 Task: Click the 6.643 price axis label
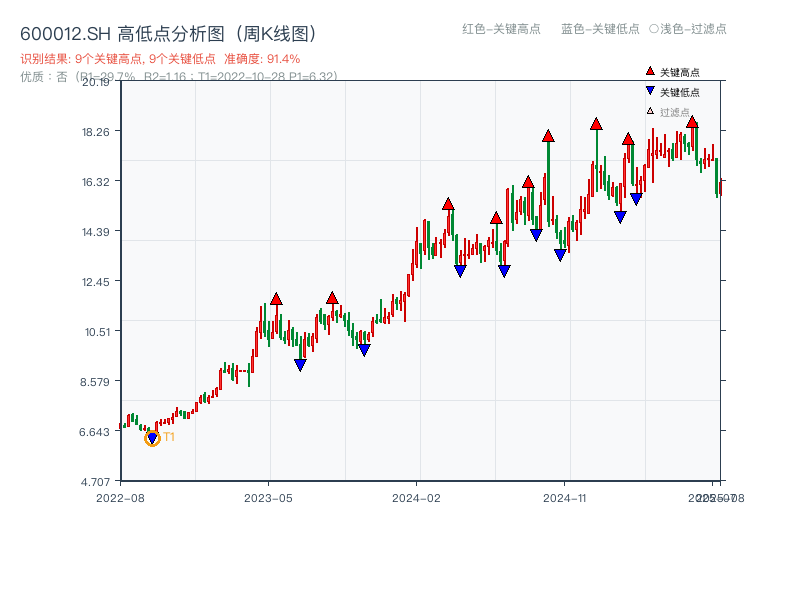click(x=94, y=432)
